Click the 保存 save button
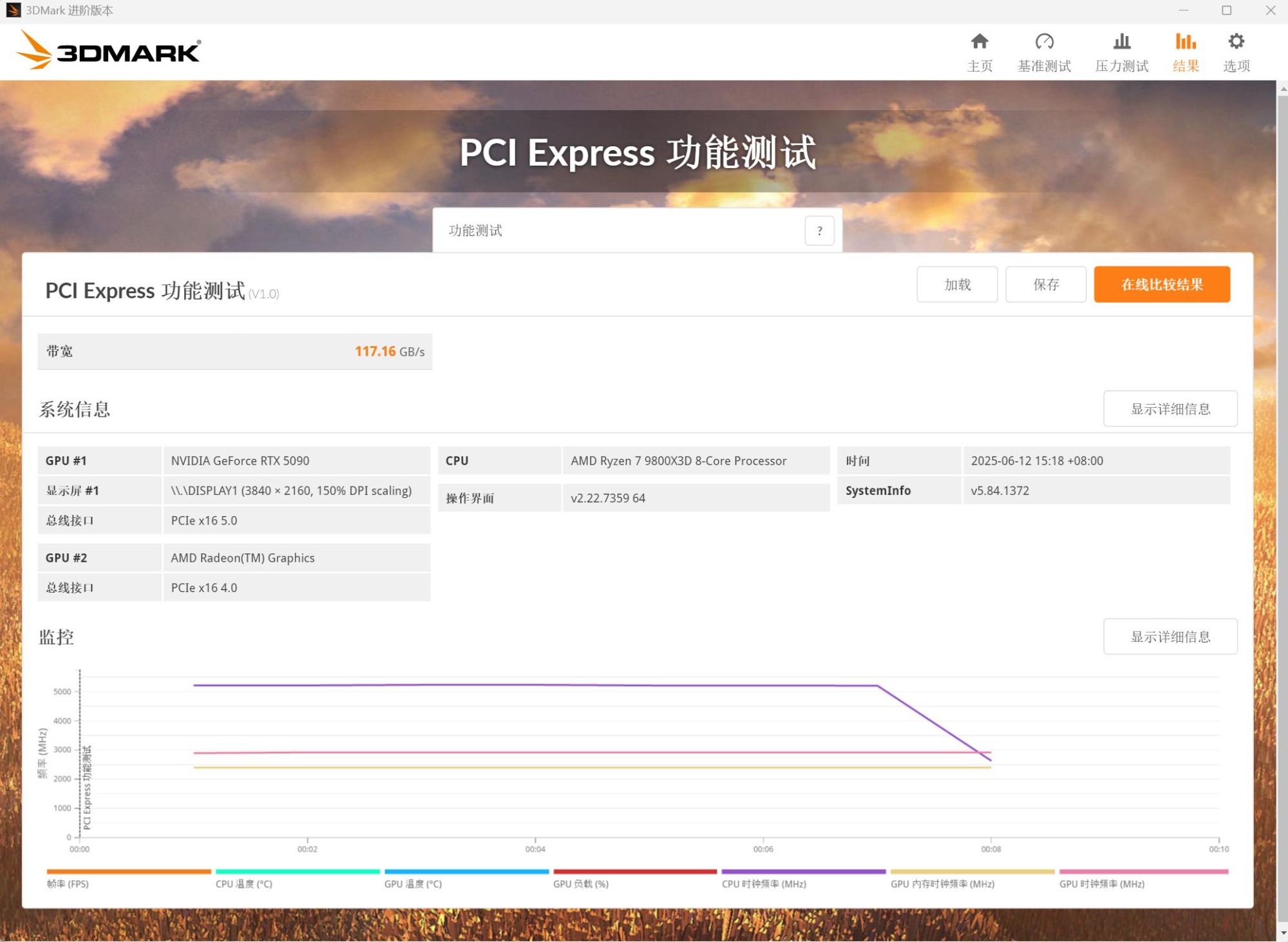Image resolution: width=1288 pixels, height=942 pixels. pos(1046,284)
